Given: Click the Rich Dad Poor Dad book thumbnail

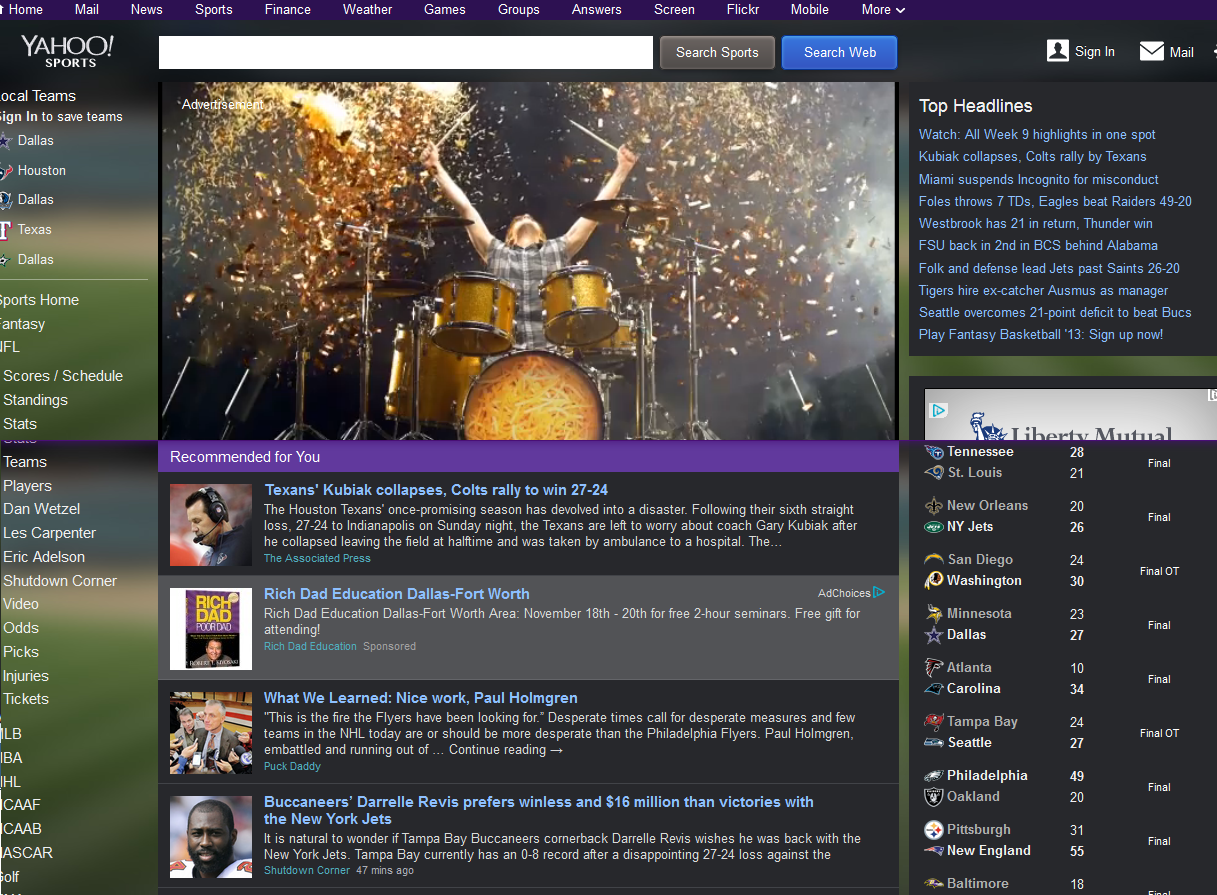Looking at the screenshot, I should [211, 629].
